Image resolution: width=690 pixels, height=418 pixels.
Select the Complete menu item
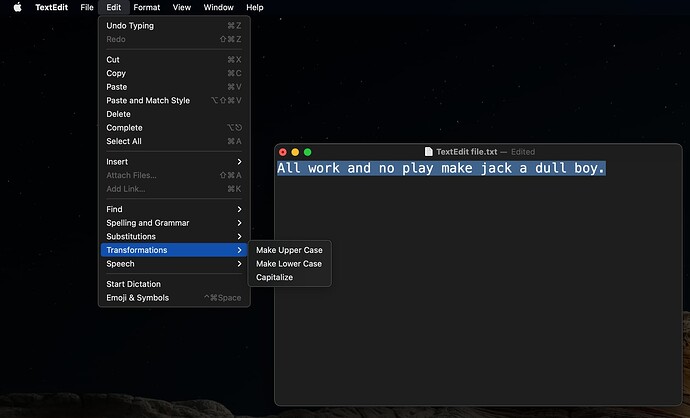[x=174, y=128]
